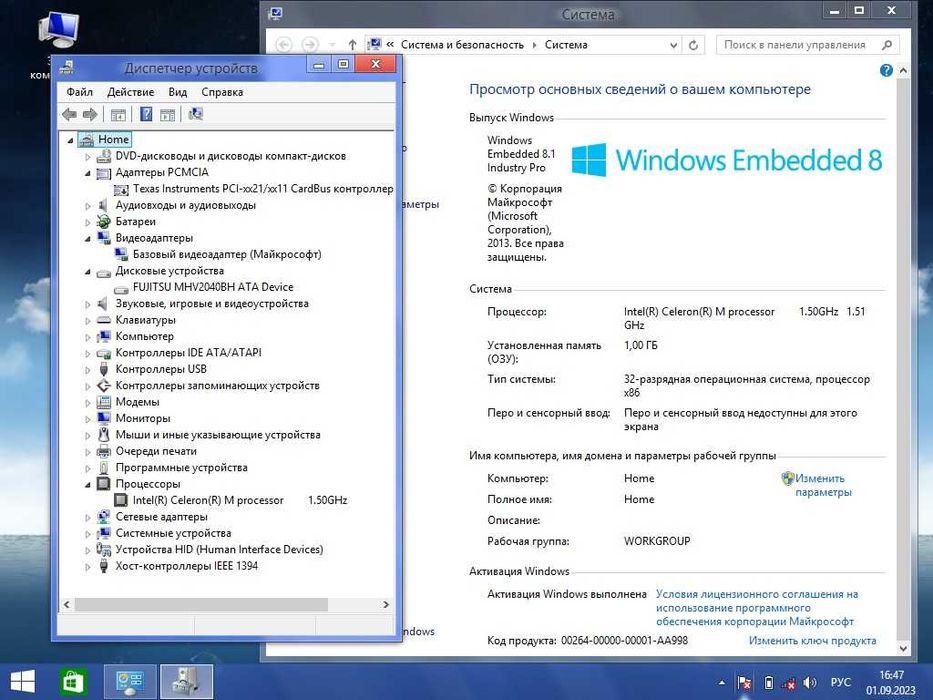Expand DVD-дисководы и дисководы компакт-дисков
933x700 pixels.
(x=87, y=157)
